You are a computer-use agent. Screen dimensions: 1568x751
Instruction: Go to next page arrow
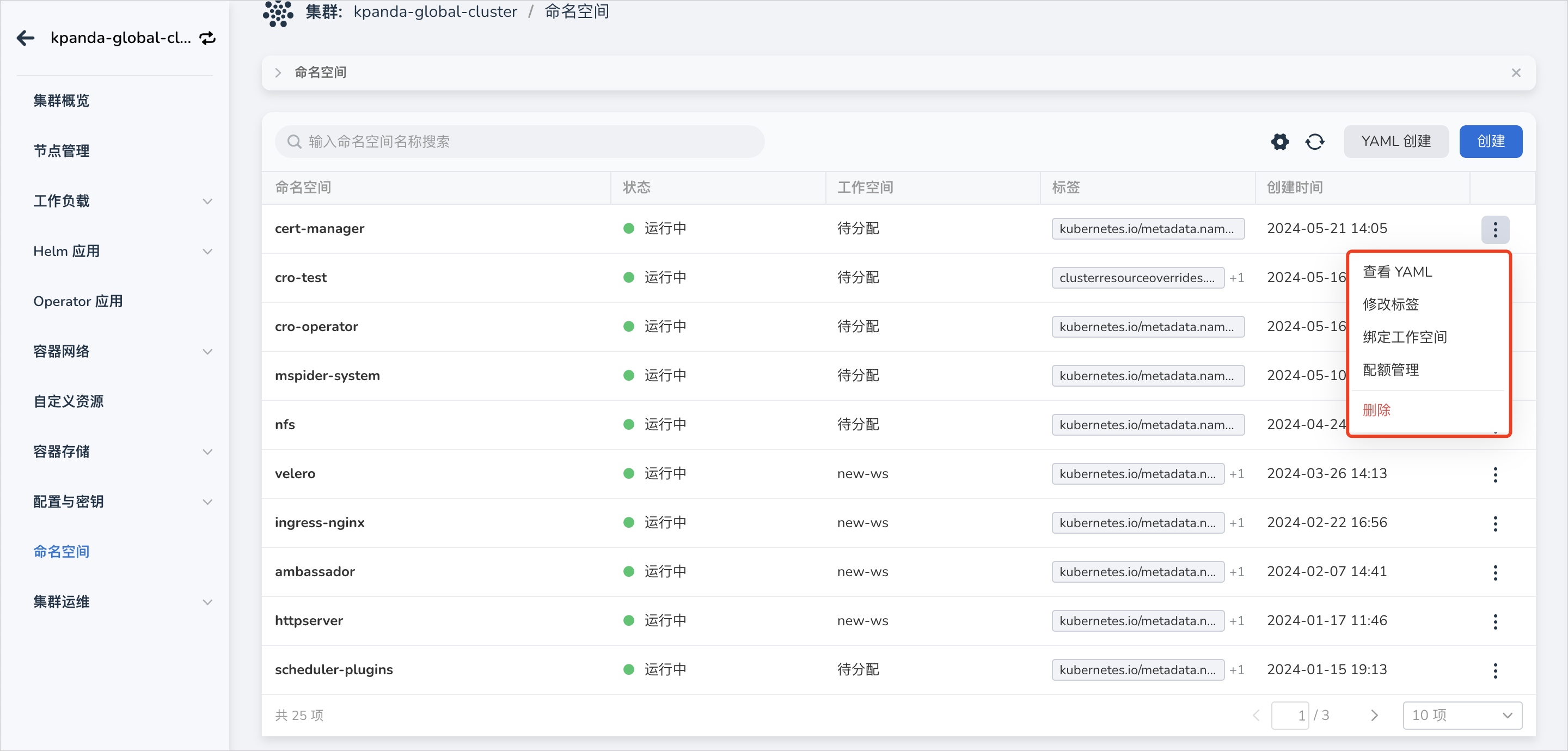point(1374,716)
